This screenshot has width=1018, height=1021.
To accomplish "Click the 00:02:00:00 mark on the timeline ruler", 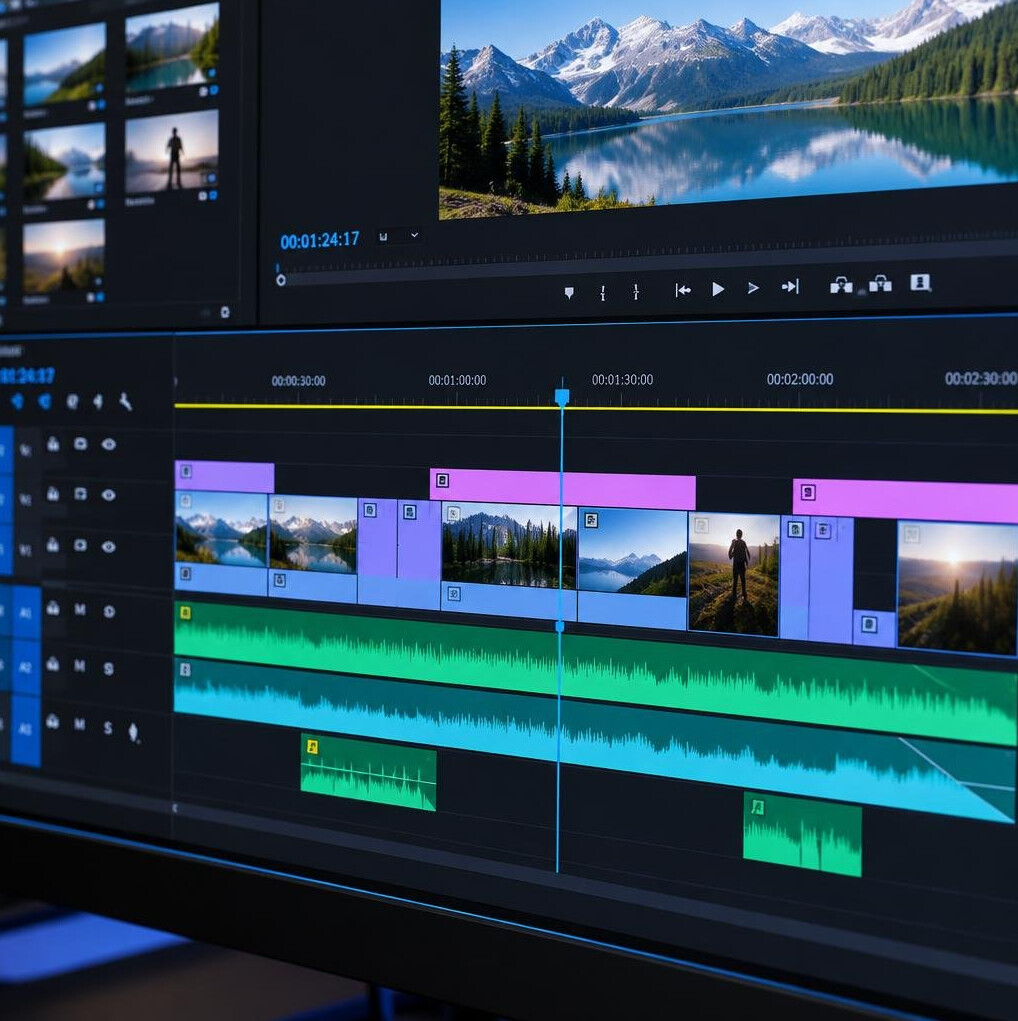I will pos(800,379).
